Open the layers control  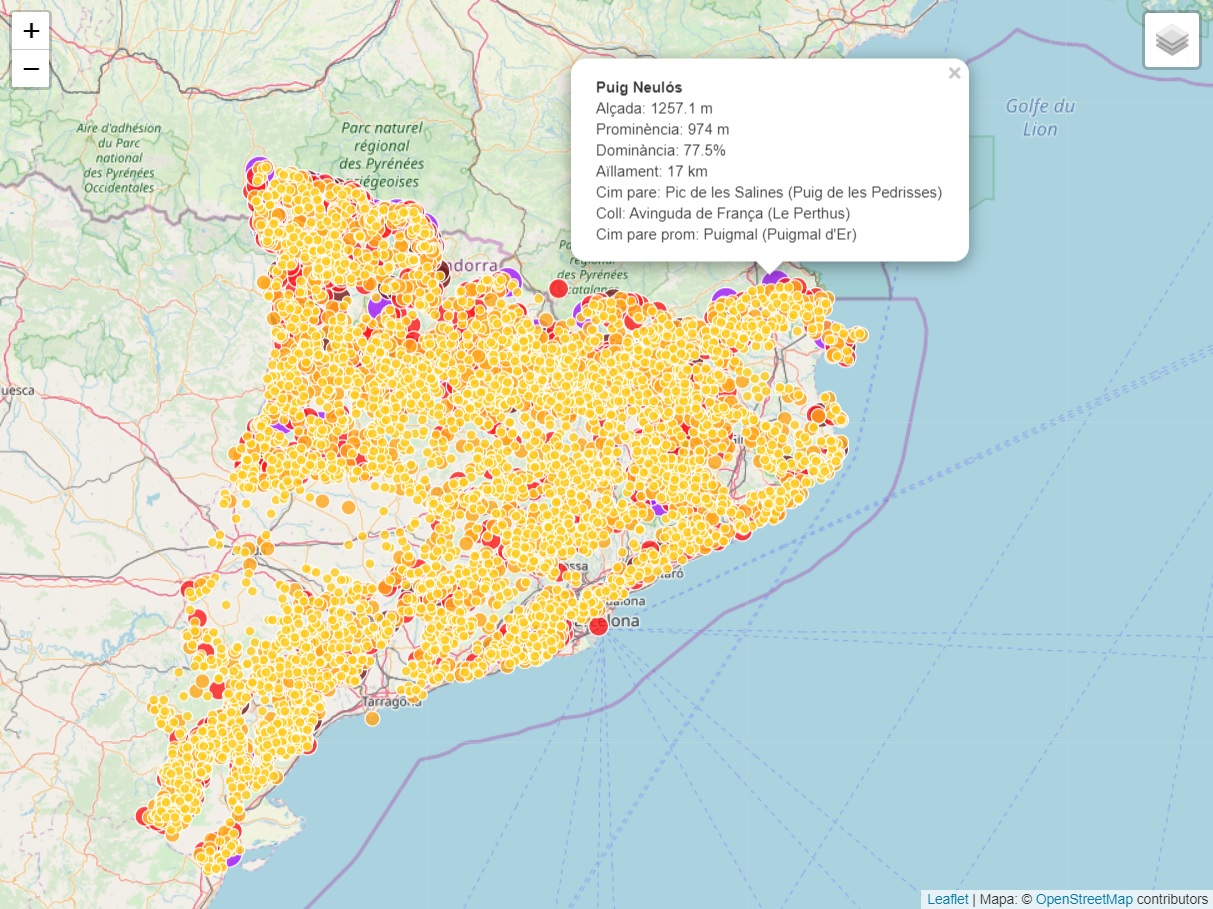pyautogui.click(x=1171, y=41)
